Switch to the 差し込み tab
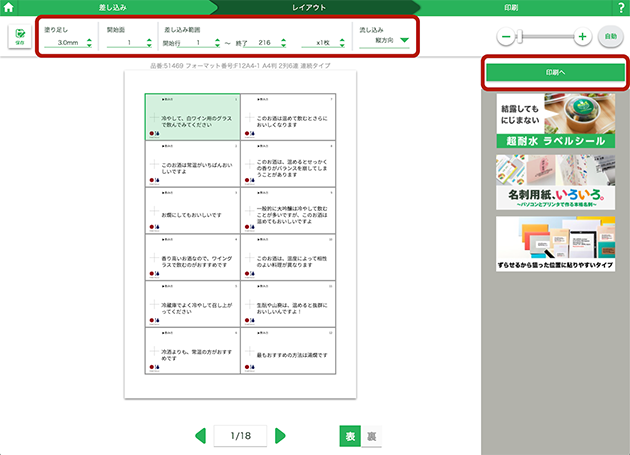The image size is (630, 455). [112, 7]
